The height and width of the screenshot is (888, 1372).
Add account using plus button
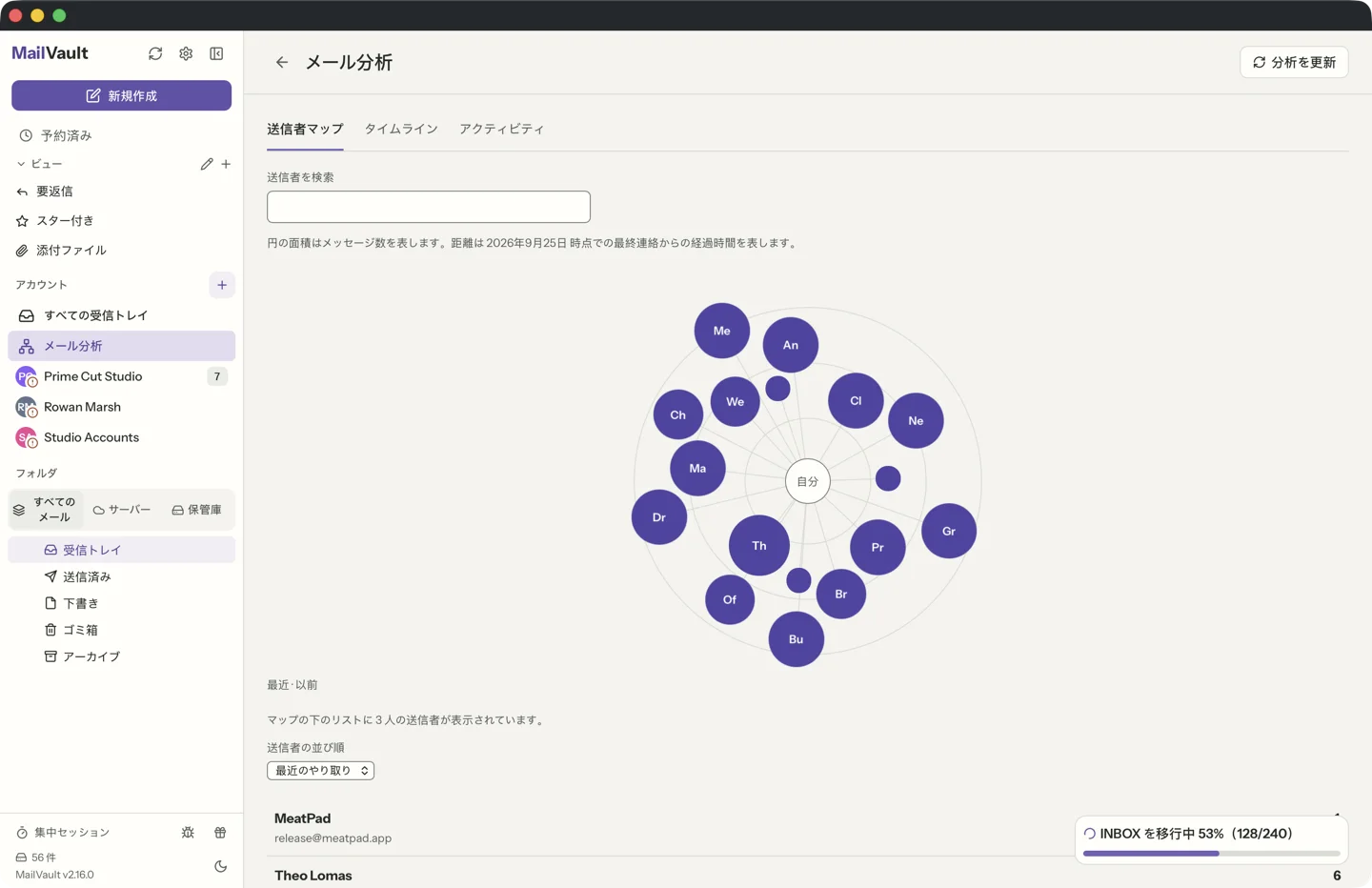coord(222,285)
